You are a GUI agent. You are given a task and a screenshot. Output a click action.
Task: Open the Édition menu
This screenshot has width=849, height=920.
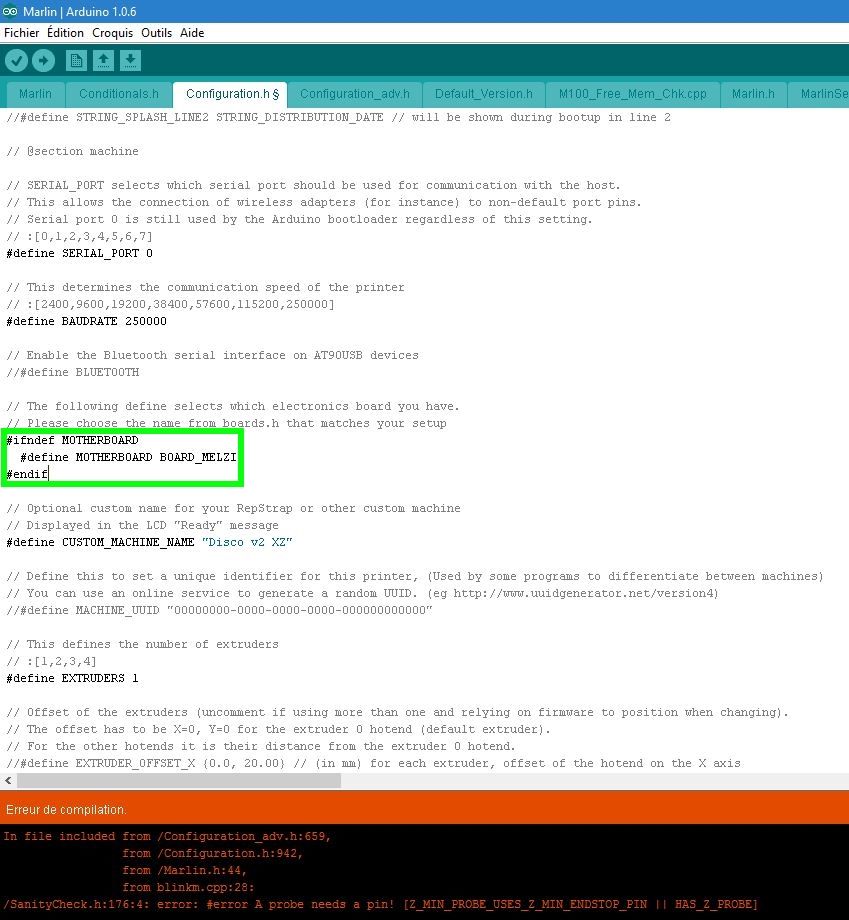click(65, 33)
